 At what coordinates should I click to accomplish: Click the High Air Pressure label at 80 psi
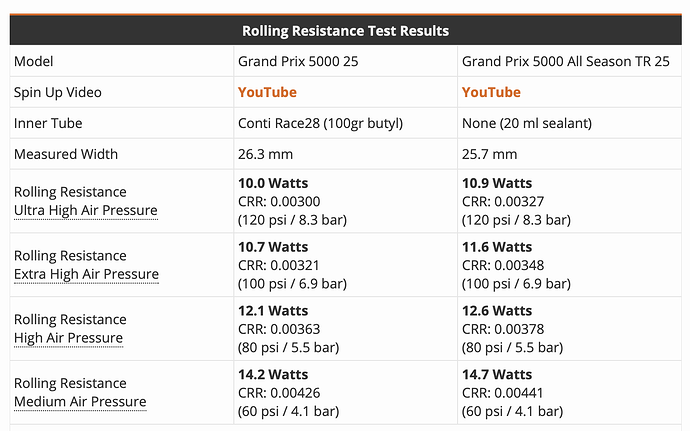pos(69,338)
